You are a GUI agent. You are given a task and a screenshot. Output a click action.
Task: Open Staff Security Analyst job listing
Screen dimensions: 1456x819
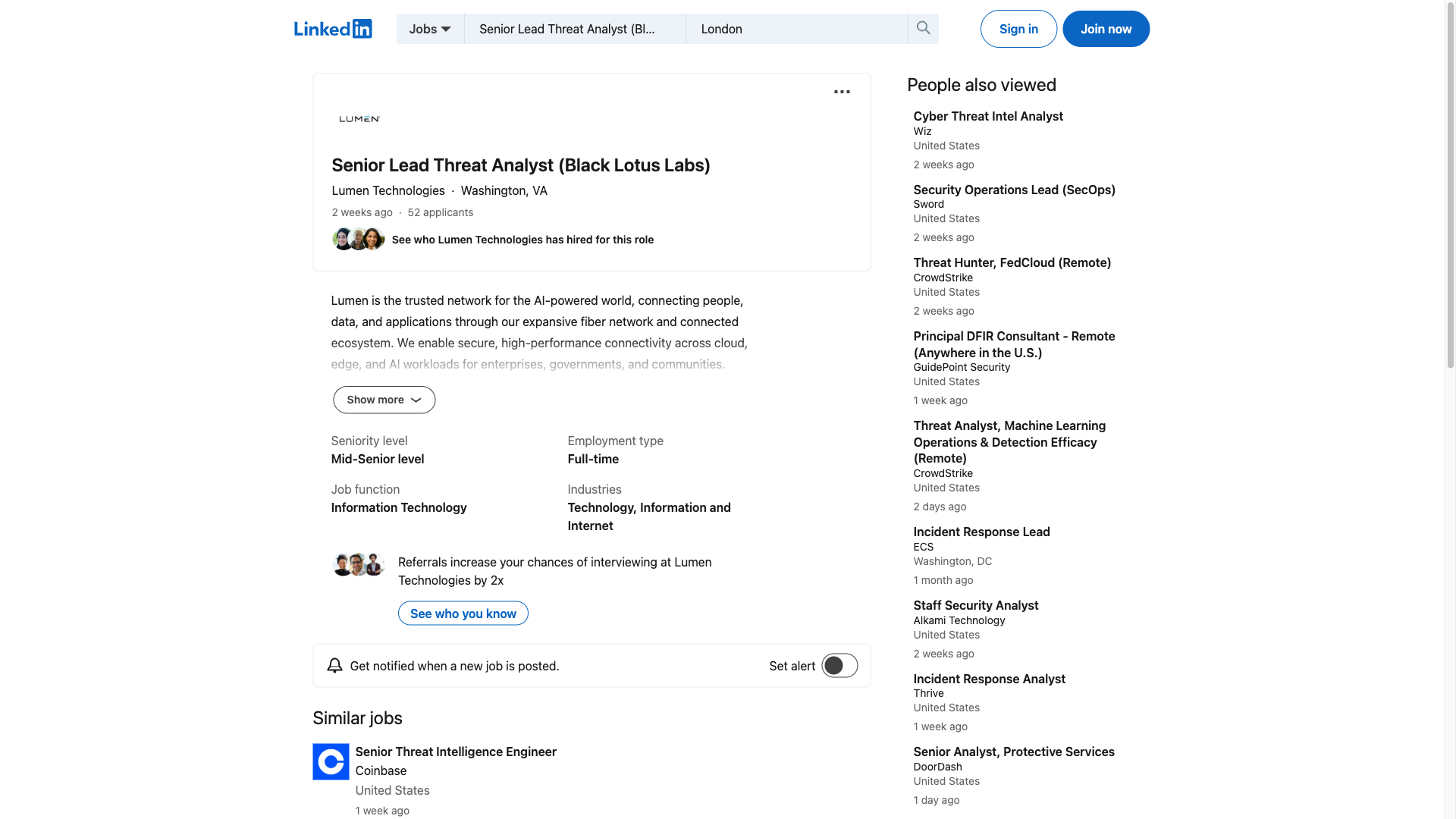coord(975,605)
